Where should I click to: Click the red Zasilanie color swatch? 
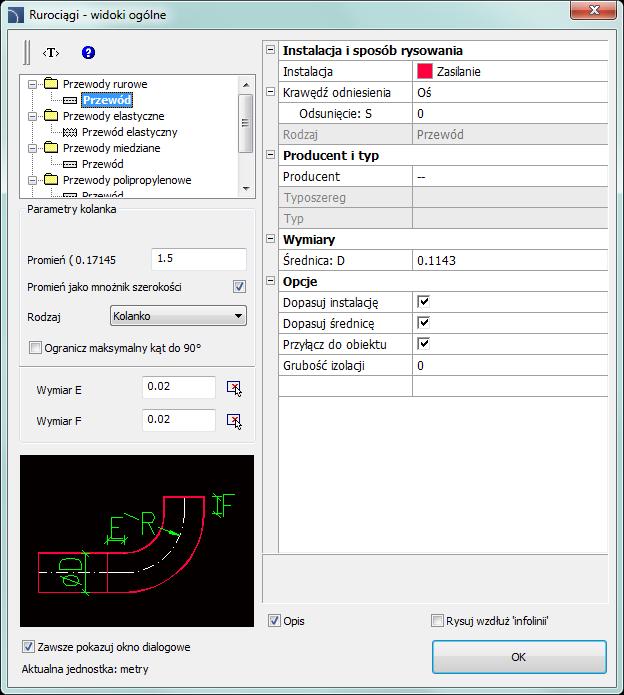click(425, 71)
